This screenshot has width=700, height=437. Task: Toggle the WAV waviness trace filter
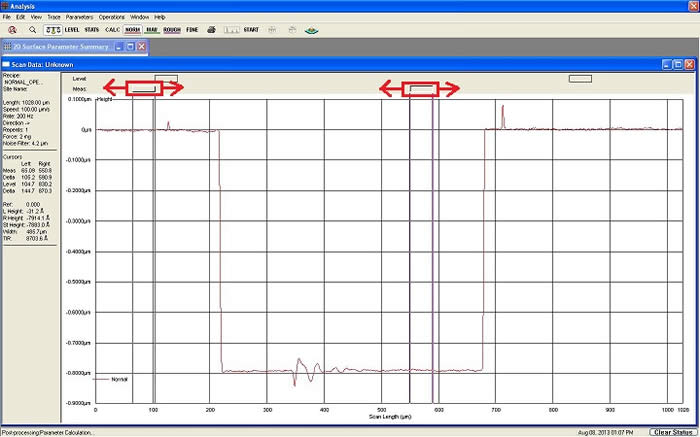(x=152, y=30)
